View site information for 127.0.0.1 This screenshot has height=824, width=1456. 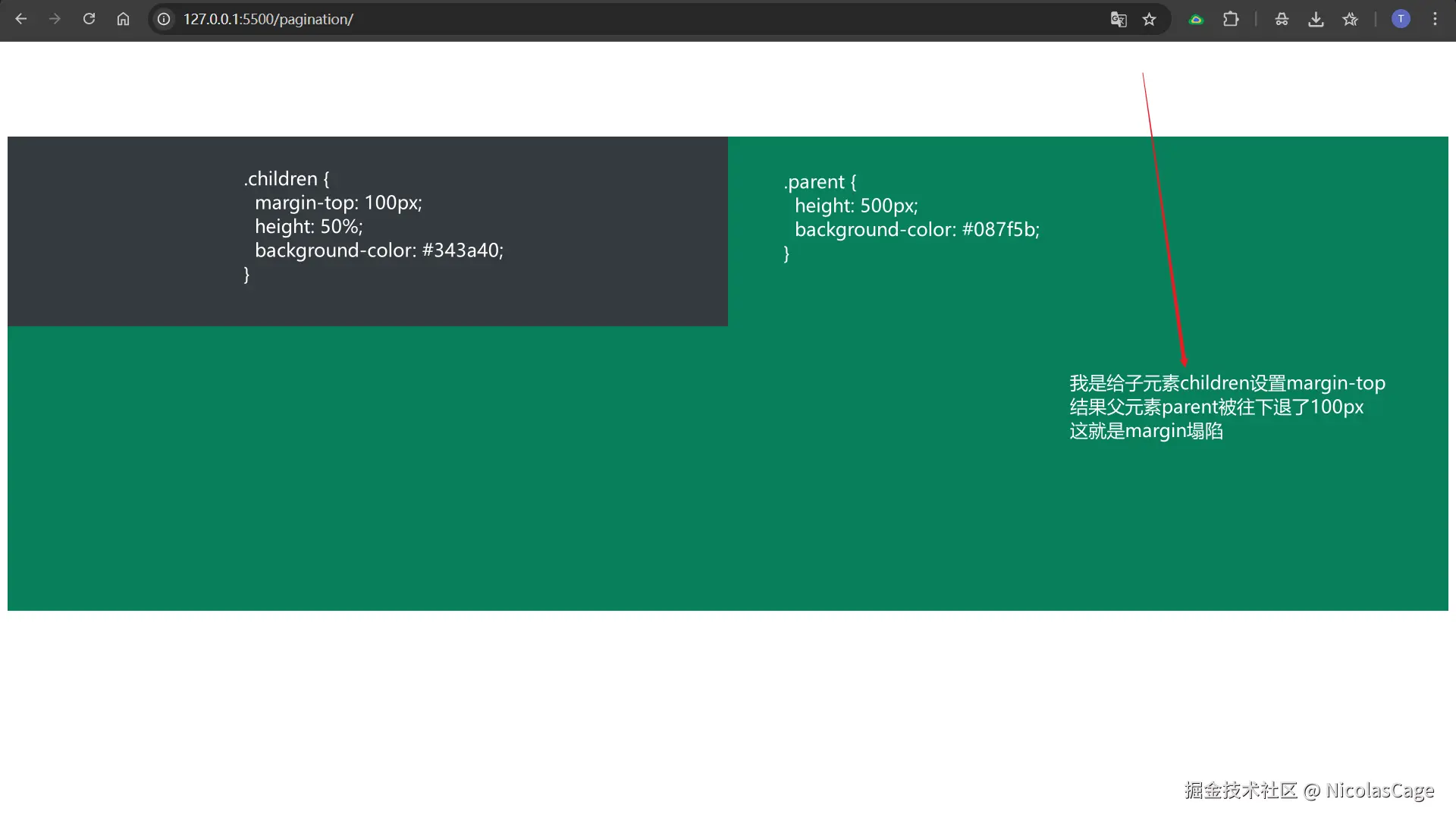[164, 19]
